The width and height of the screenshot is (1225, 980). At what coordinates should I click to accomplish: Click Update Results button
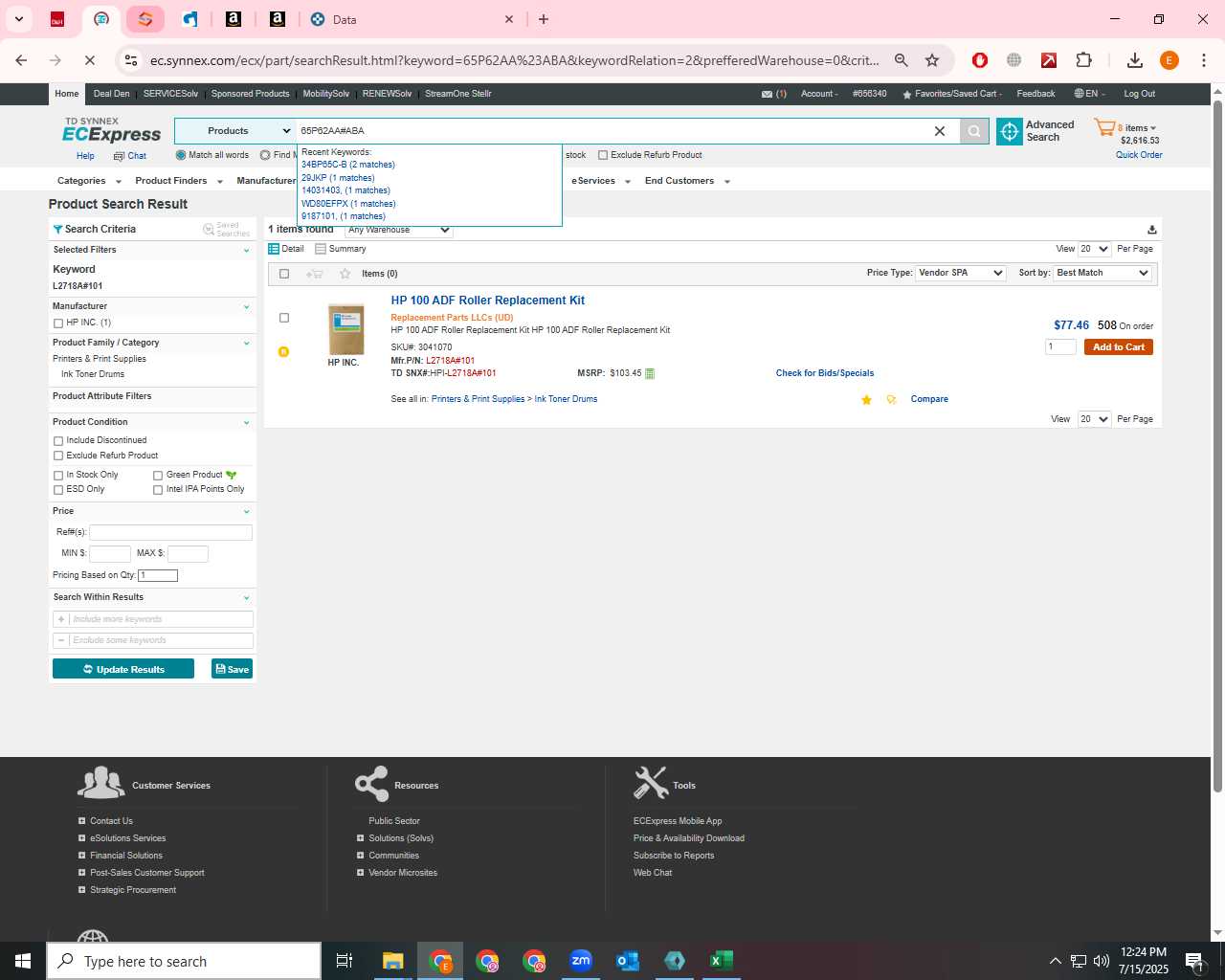pyautogui.click(x=123, y=669)
